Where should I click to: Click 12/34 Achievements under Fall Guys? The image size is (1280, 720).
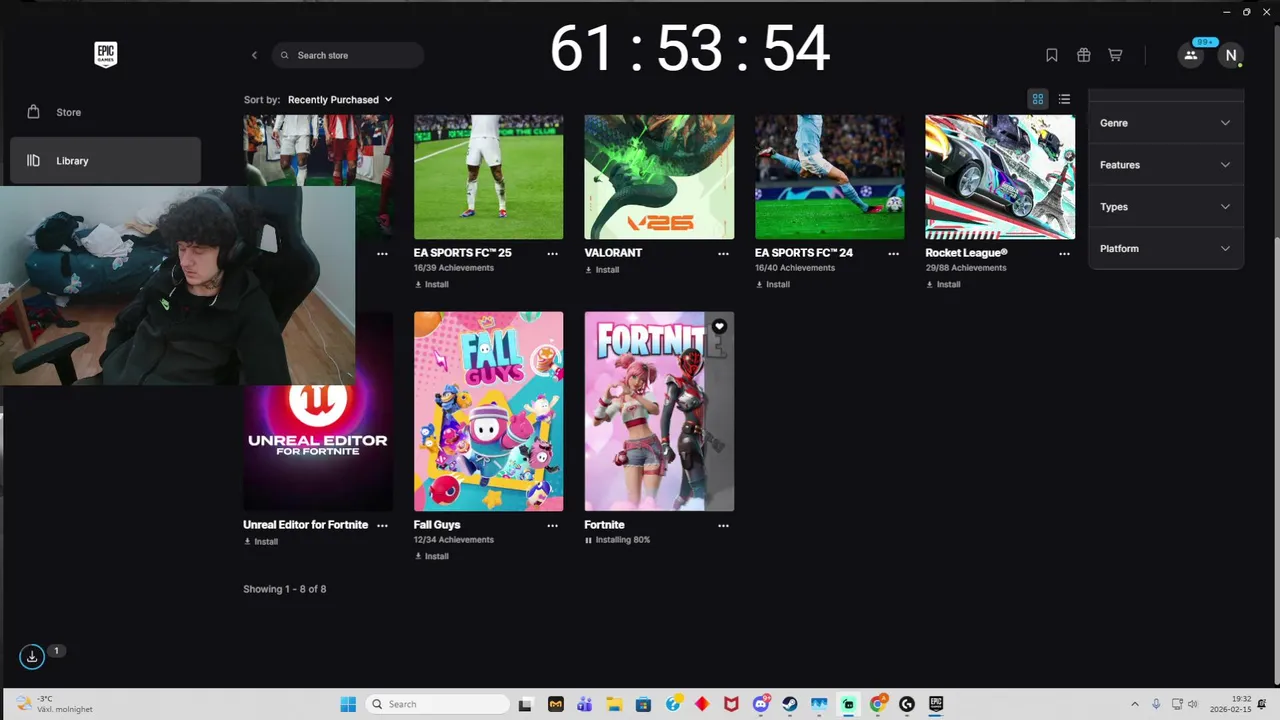pos(454,540)
